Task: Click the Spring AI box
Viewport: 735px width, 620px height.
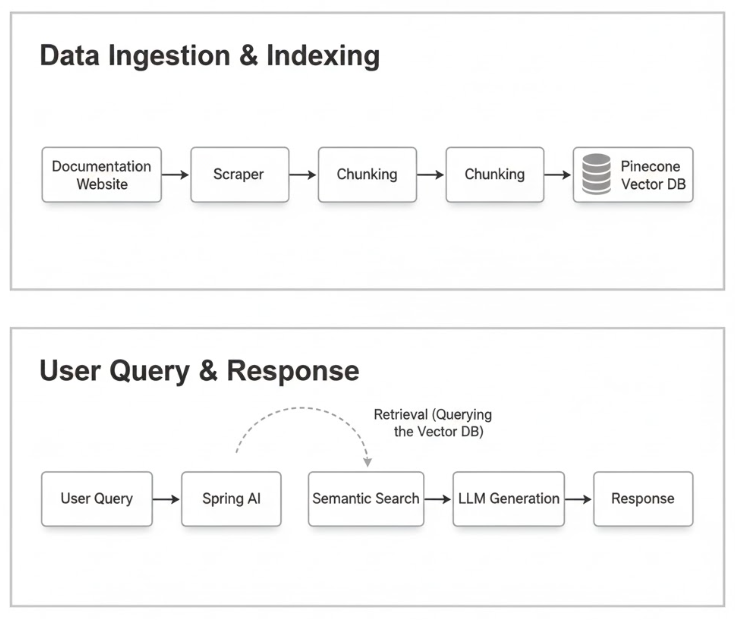Action: click(x=231, y=499)
